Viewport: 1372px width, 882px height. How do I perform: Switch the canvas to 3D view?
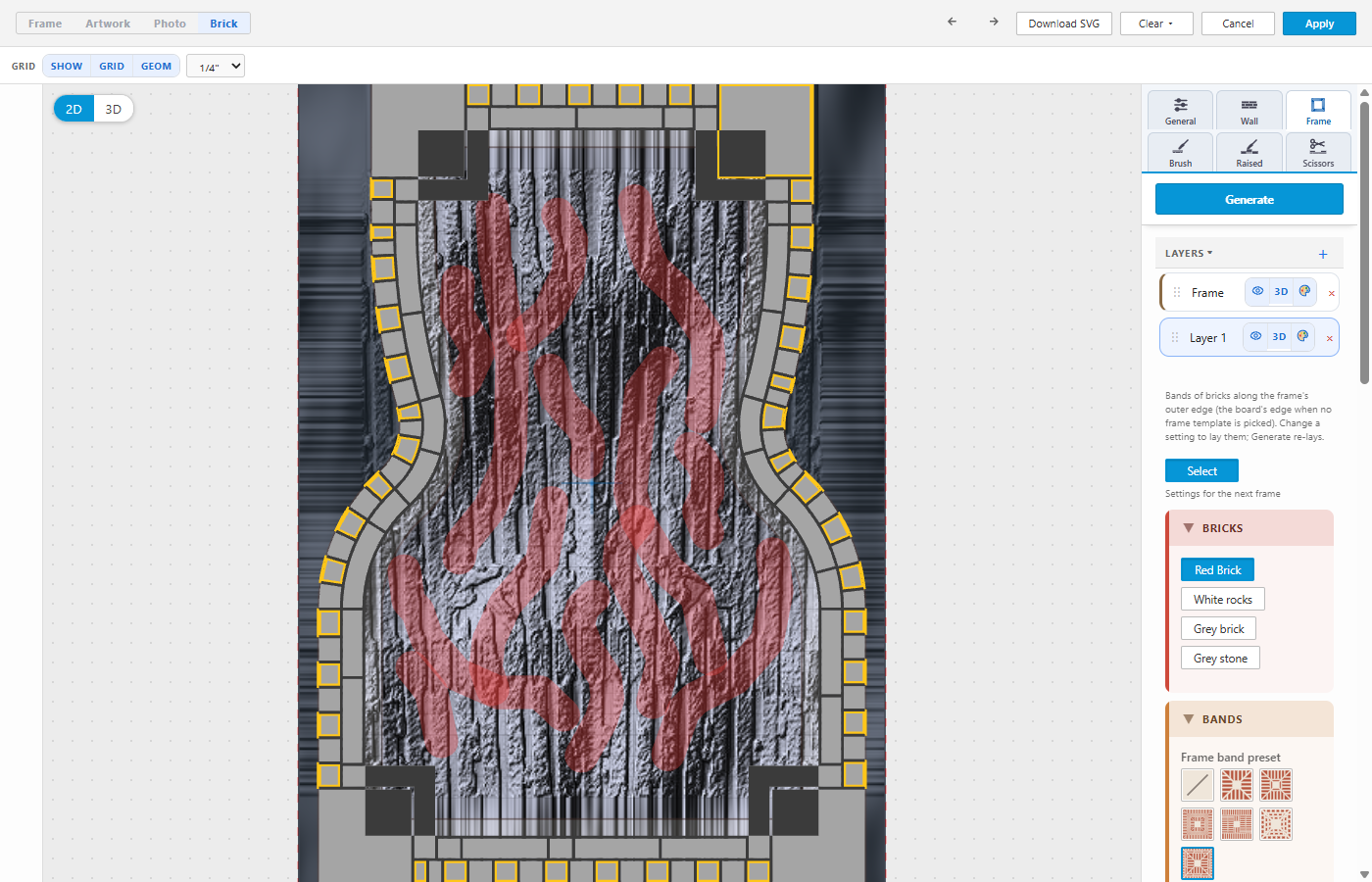point(114,109)
